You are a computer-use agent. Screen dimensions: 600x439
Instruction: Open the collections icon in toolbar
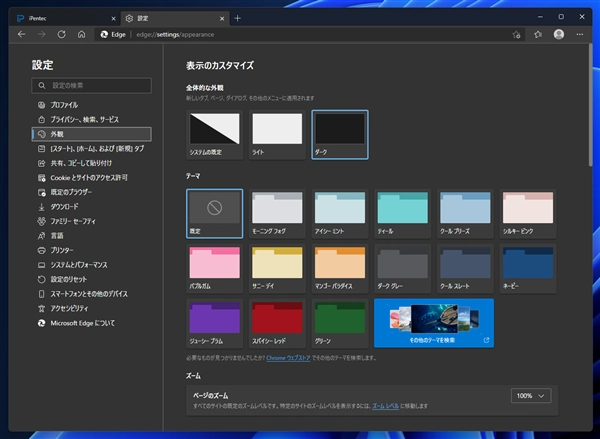click(537, 34)
